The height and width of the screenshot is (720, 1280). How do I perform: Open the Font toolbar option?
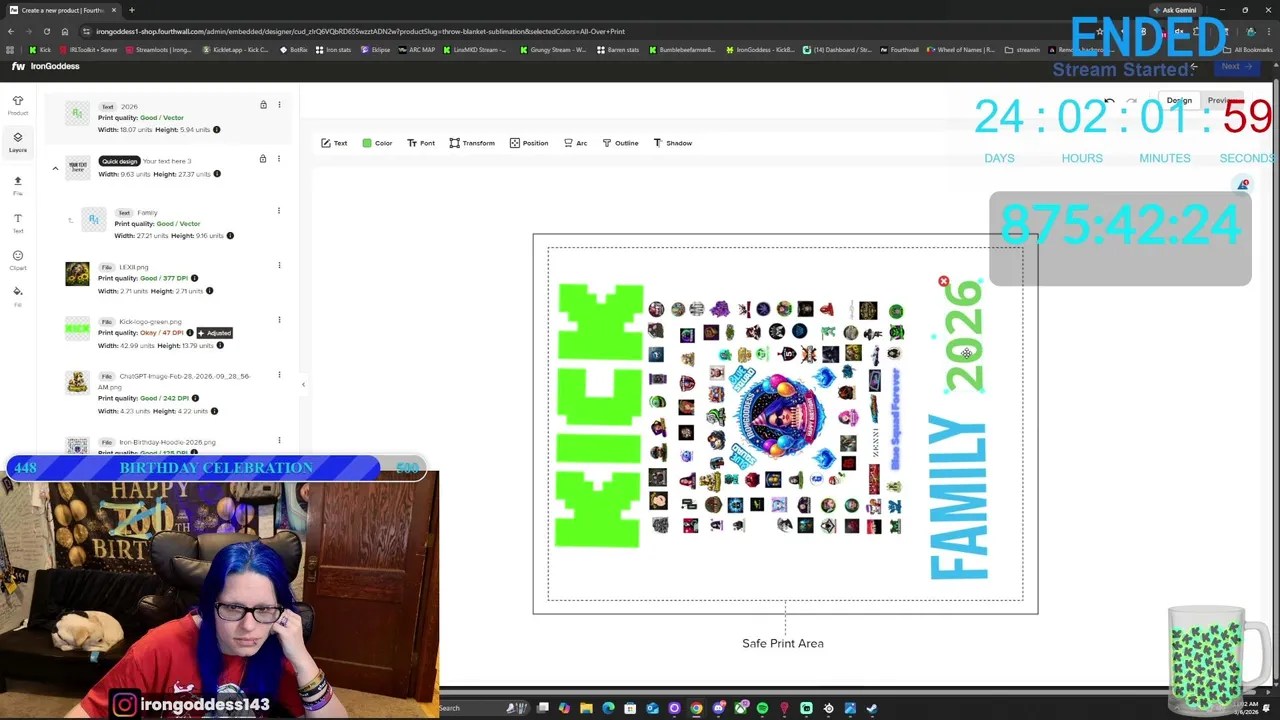click(420, 143)
